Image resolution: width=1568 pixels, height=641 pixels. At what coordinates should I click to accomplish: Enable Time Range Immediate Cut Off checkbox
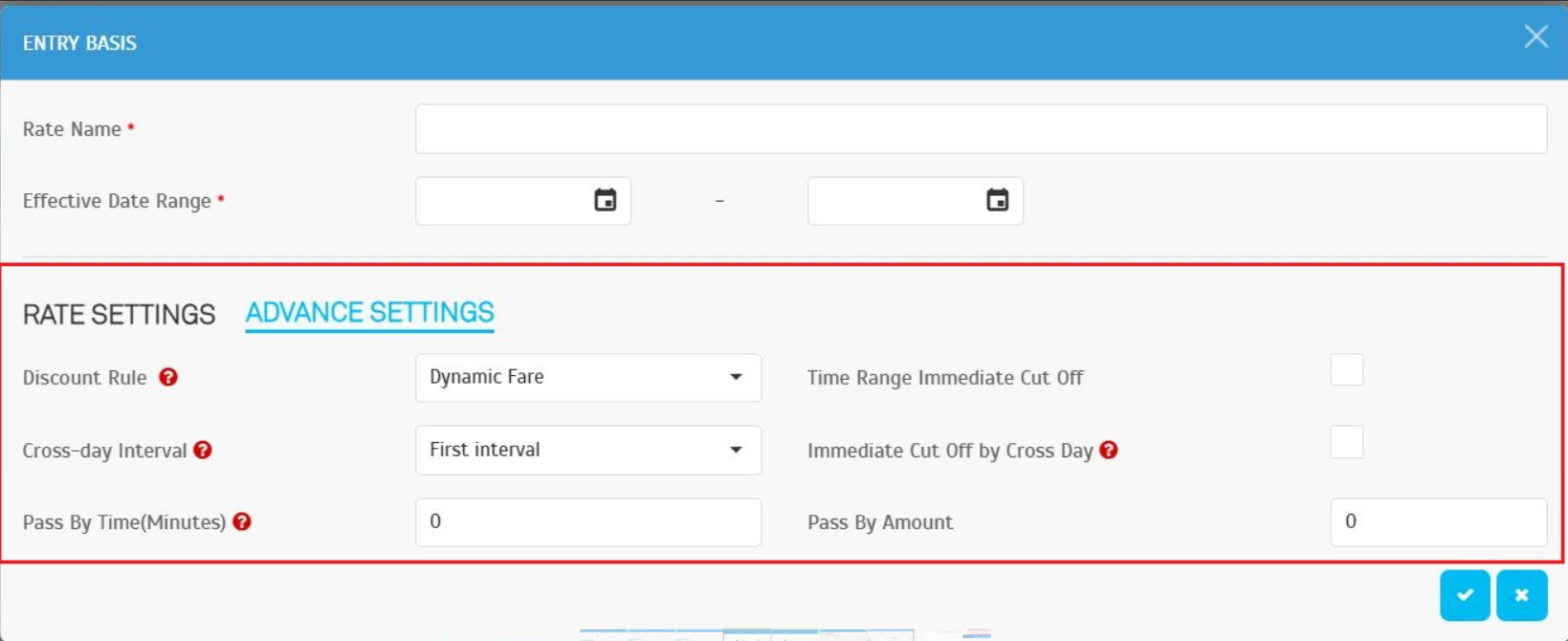[1346, 370]
